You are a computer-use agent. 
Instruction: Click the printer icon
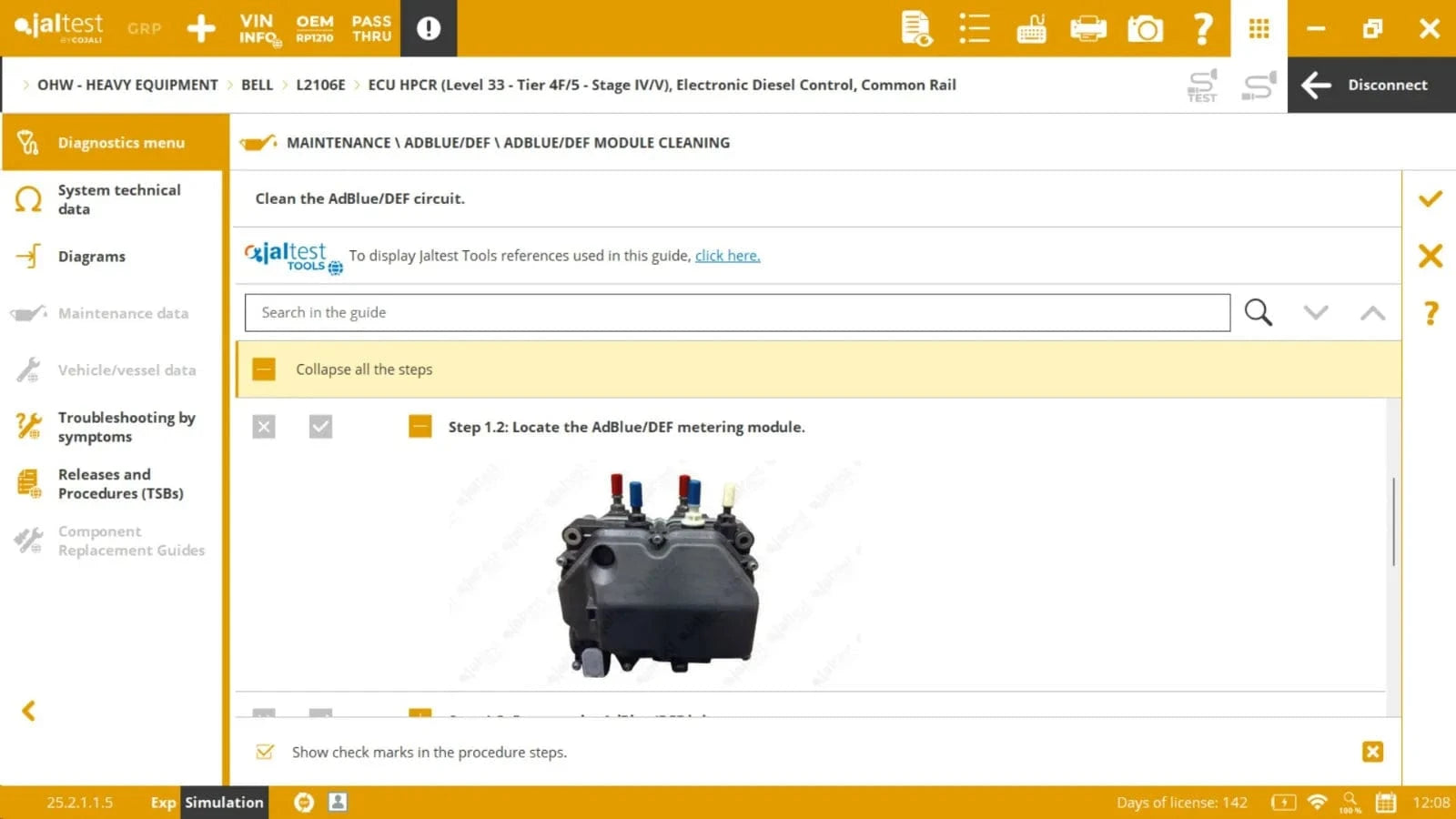[1088, 29]
